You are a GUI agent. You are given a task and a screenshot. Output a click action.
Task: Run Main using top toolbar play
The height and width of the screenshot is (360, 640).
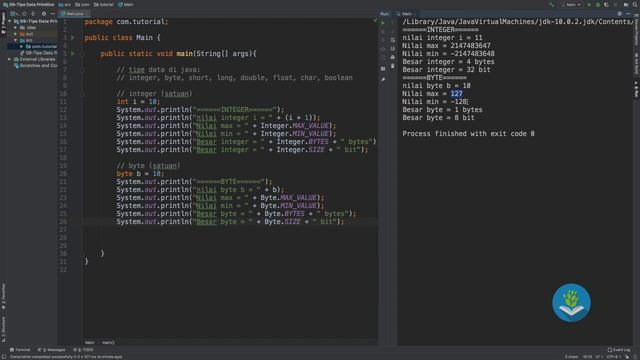point(589,4)
